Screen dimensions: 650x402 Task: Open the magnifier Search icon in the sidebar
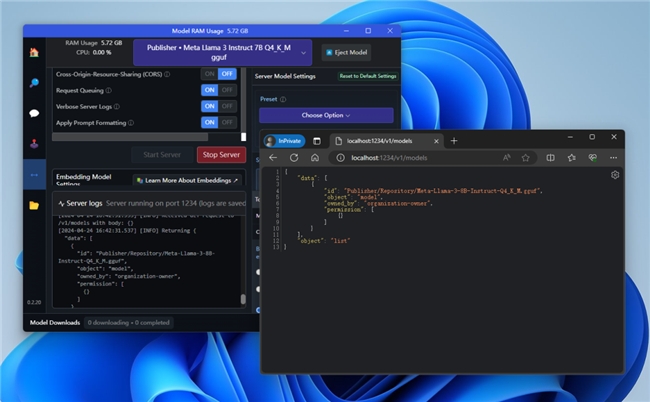click(34, 83)
